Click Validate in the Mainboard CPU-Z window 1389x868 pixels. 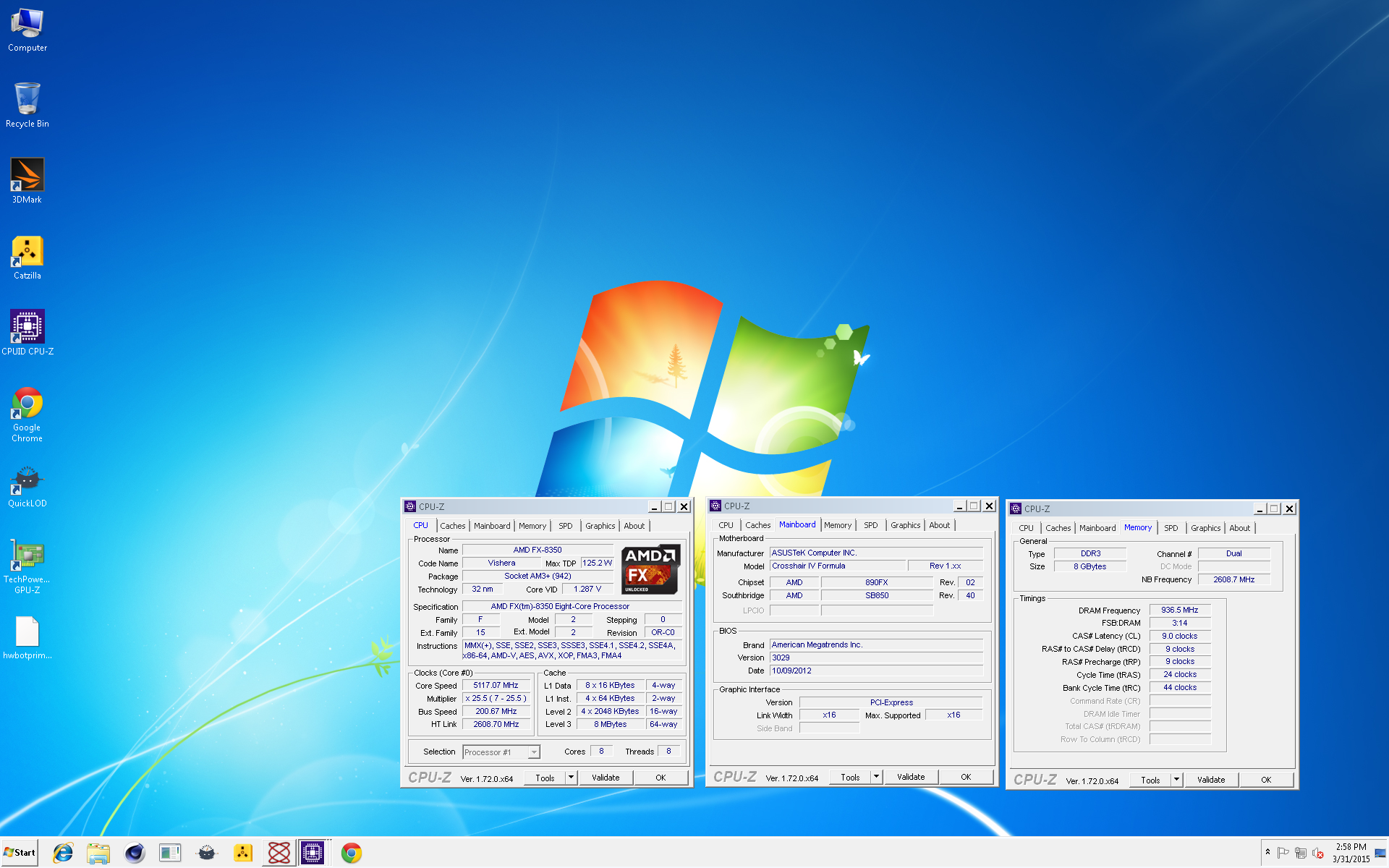click(911, 777)
